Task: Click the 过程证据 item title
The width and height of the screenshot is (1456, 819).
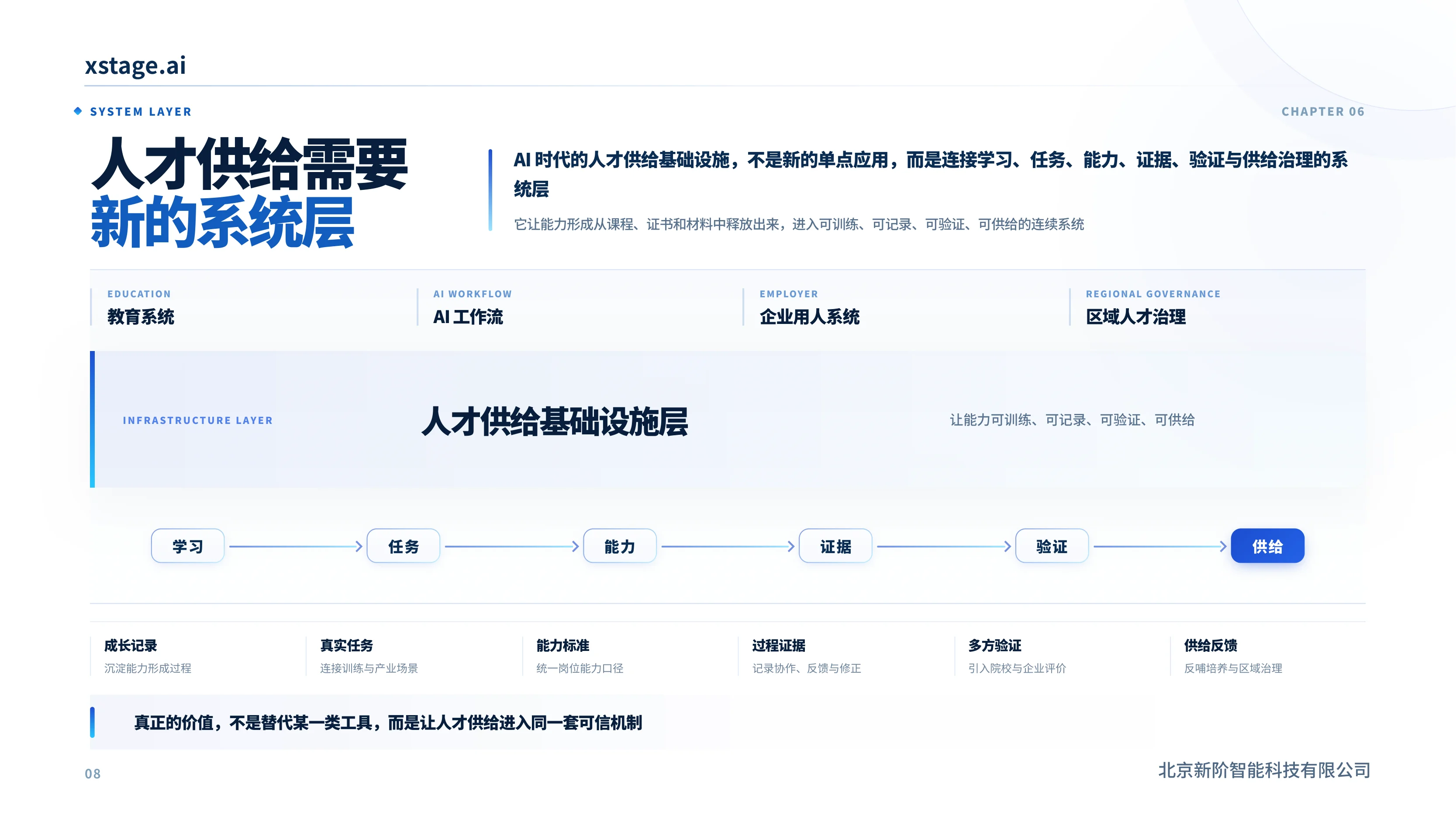Action: 779,646
